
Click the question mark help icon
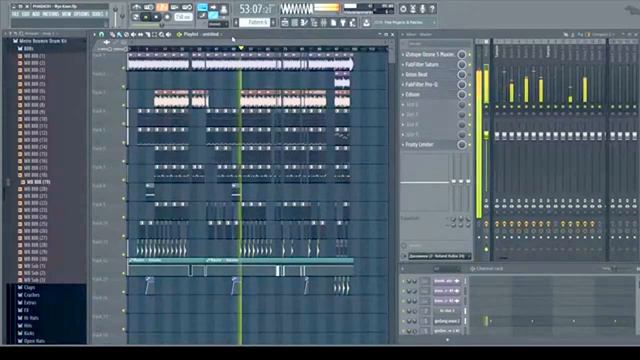[432, 9]
